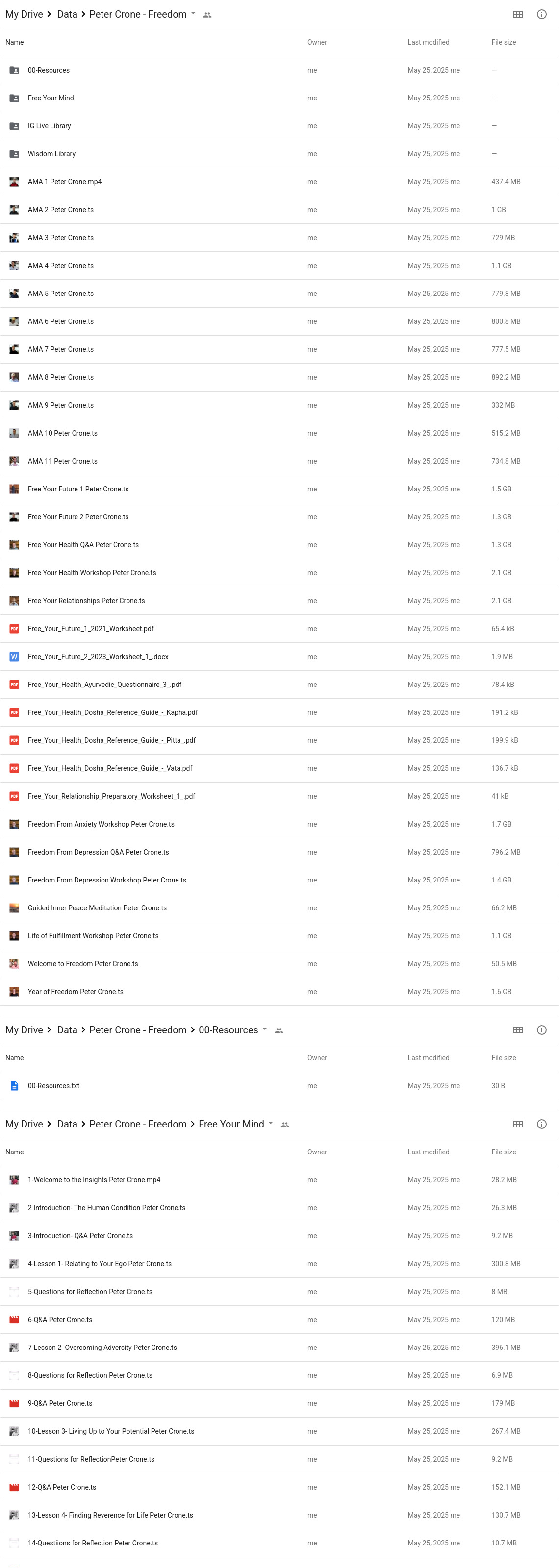Open the 00-Resources shared folder icon
Viewport: 559px width, 1568px height.
[14, 70]
